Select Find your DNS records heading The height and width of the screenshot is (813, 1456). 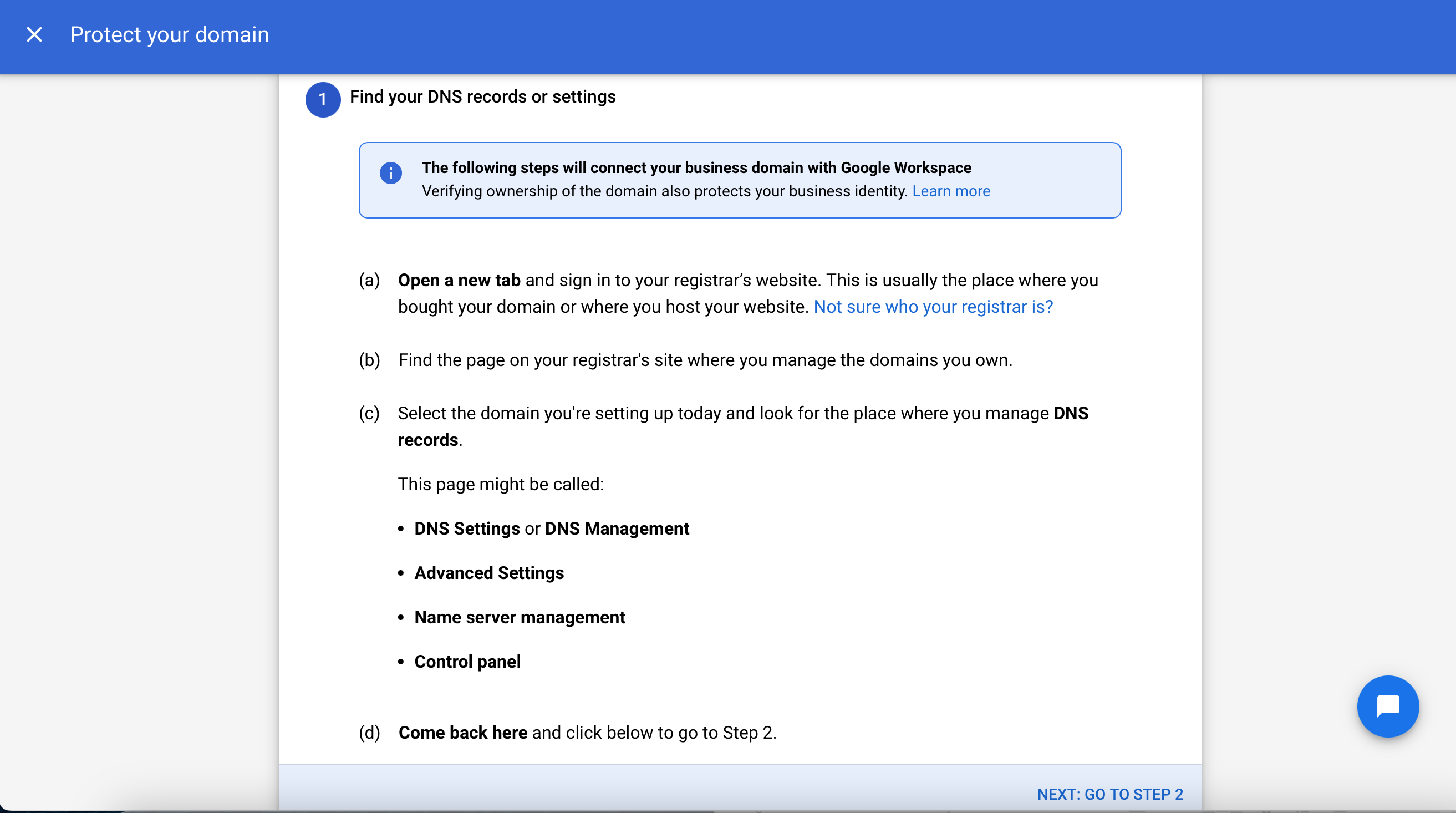[483, 96]
